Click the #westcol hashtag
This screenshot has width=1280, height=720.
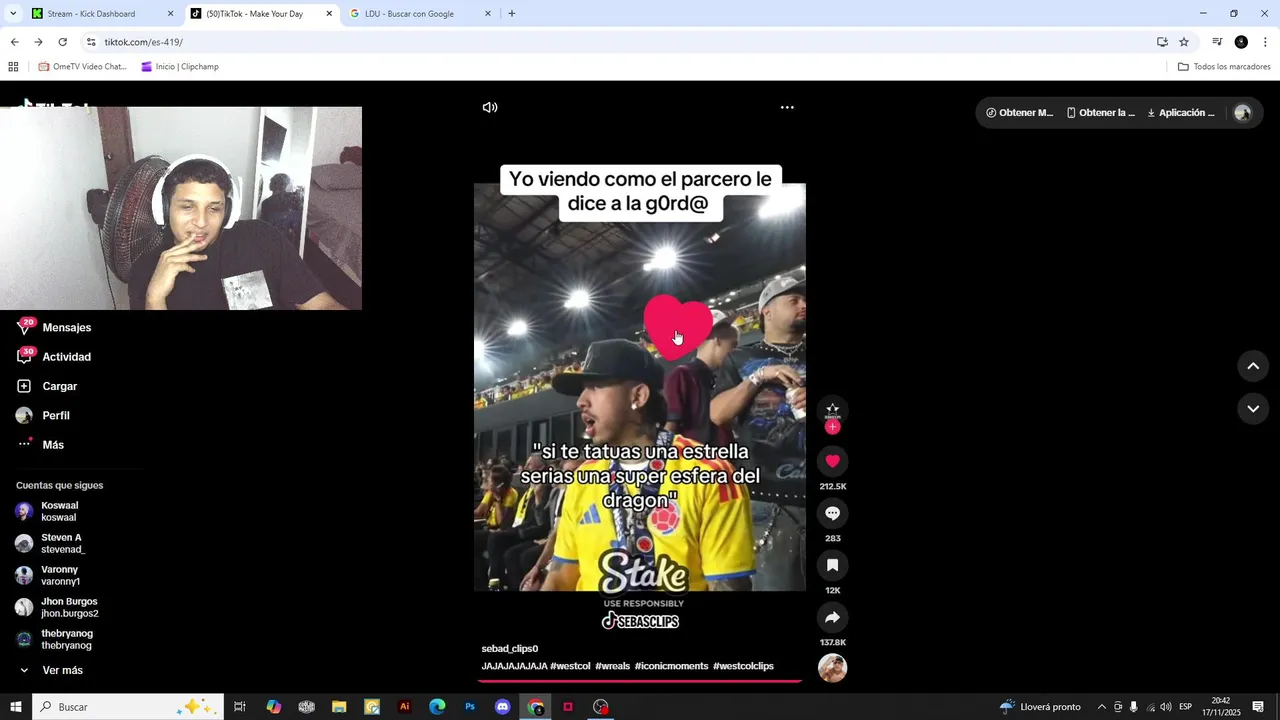570,666
